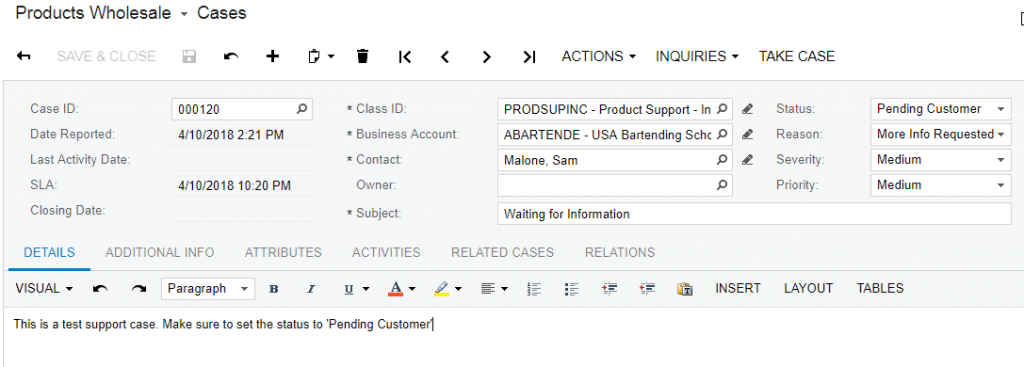Click the toolbar cancel undo arrow
The height and width of the screenshot is (367, 1024).
tap(231, 57)
